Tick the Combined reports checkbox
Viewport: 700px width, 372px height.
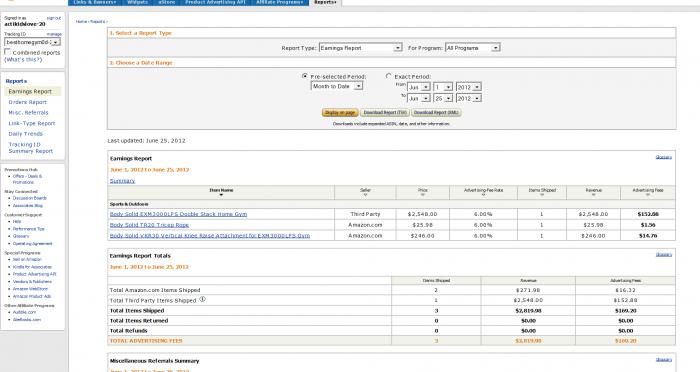tap(7, 52)
